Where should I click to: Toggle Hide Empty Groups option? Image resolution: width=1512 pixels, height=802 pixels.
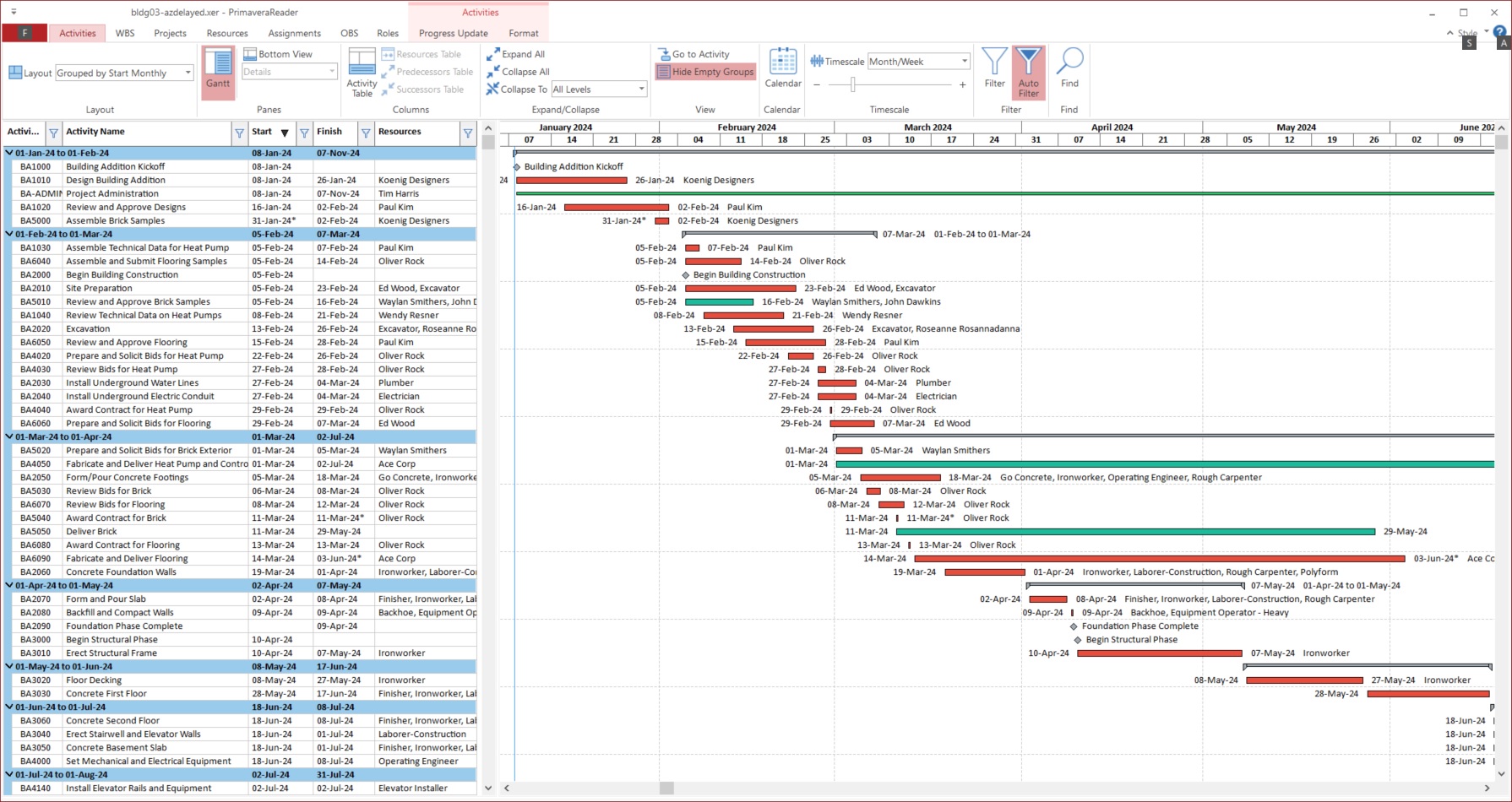point(705,72)
